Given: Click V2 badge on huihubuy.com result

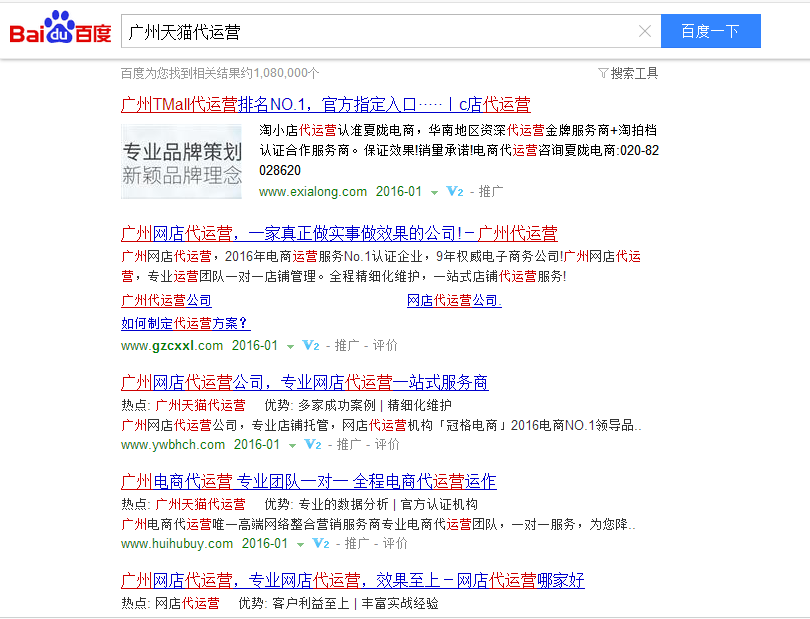Looking at the screenshot, I should tap(321, 544).
